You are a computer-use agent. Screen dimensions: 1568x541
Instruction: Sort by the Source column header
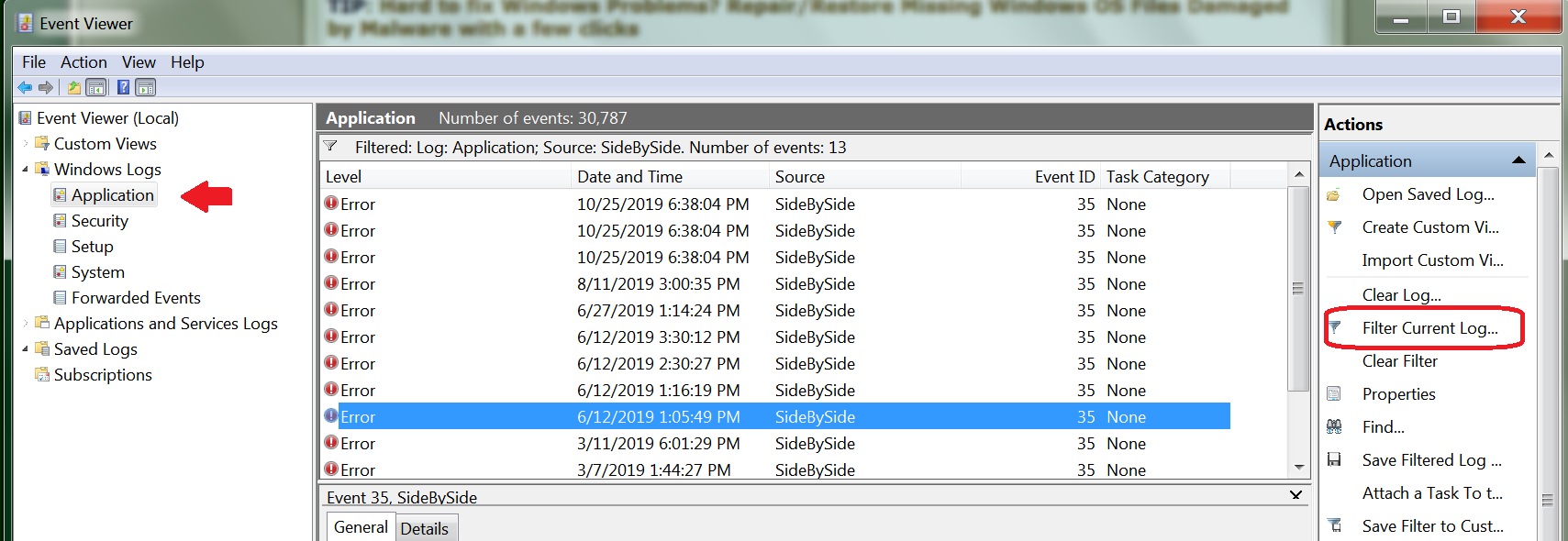pos(865,177)
